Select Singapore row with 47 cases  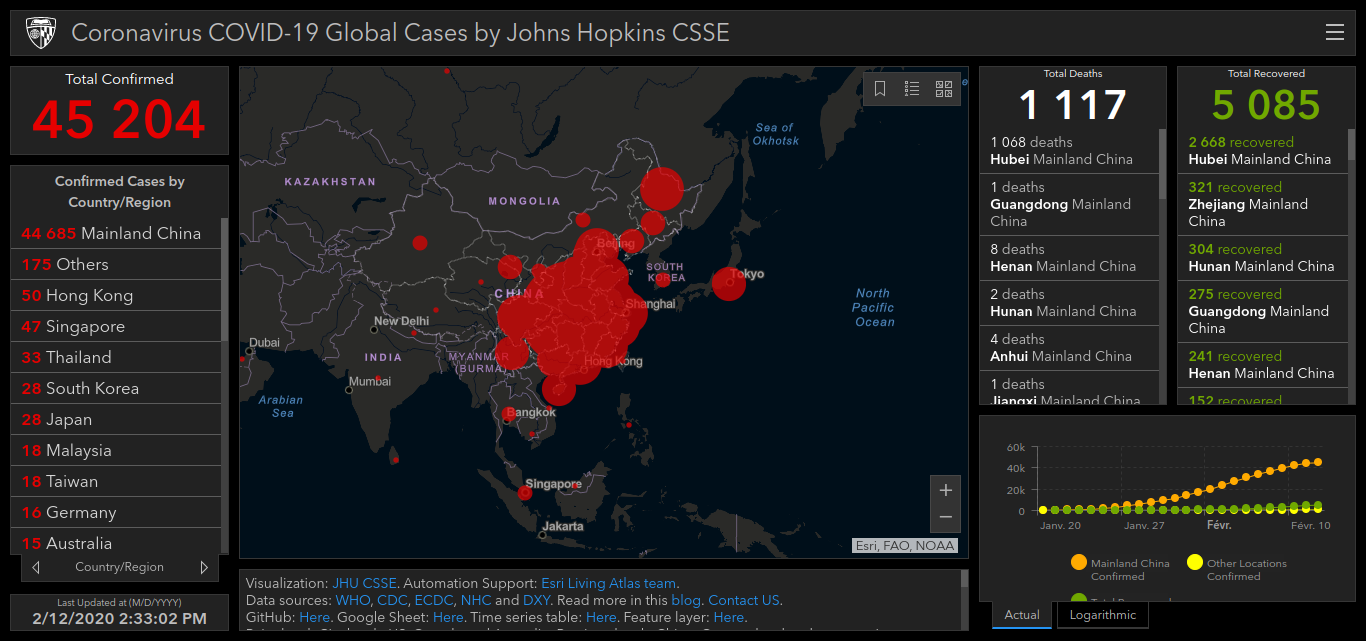[116, 326]
